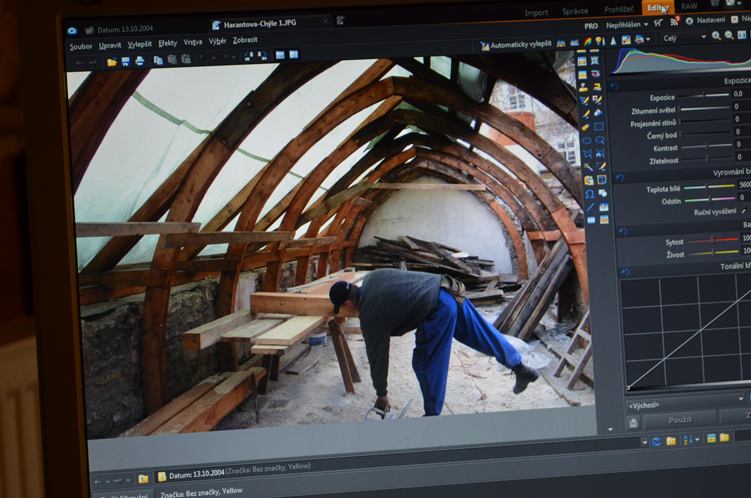The width and height of the screenshot is (751, 498).
Task: Save the image using the floppy disk icon
Action: coord(125,61)
